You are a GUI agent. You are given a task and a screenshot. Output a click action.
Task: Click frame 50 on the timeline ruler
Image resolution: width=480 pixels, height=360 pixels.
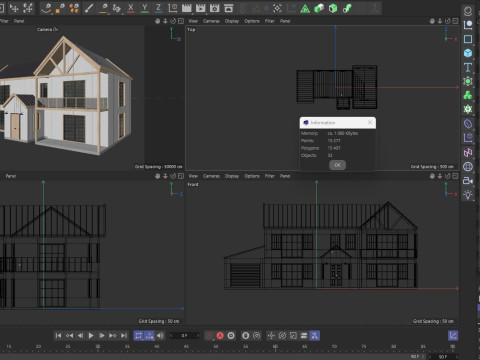coord(216,347)
